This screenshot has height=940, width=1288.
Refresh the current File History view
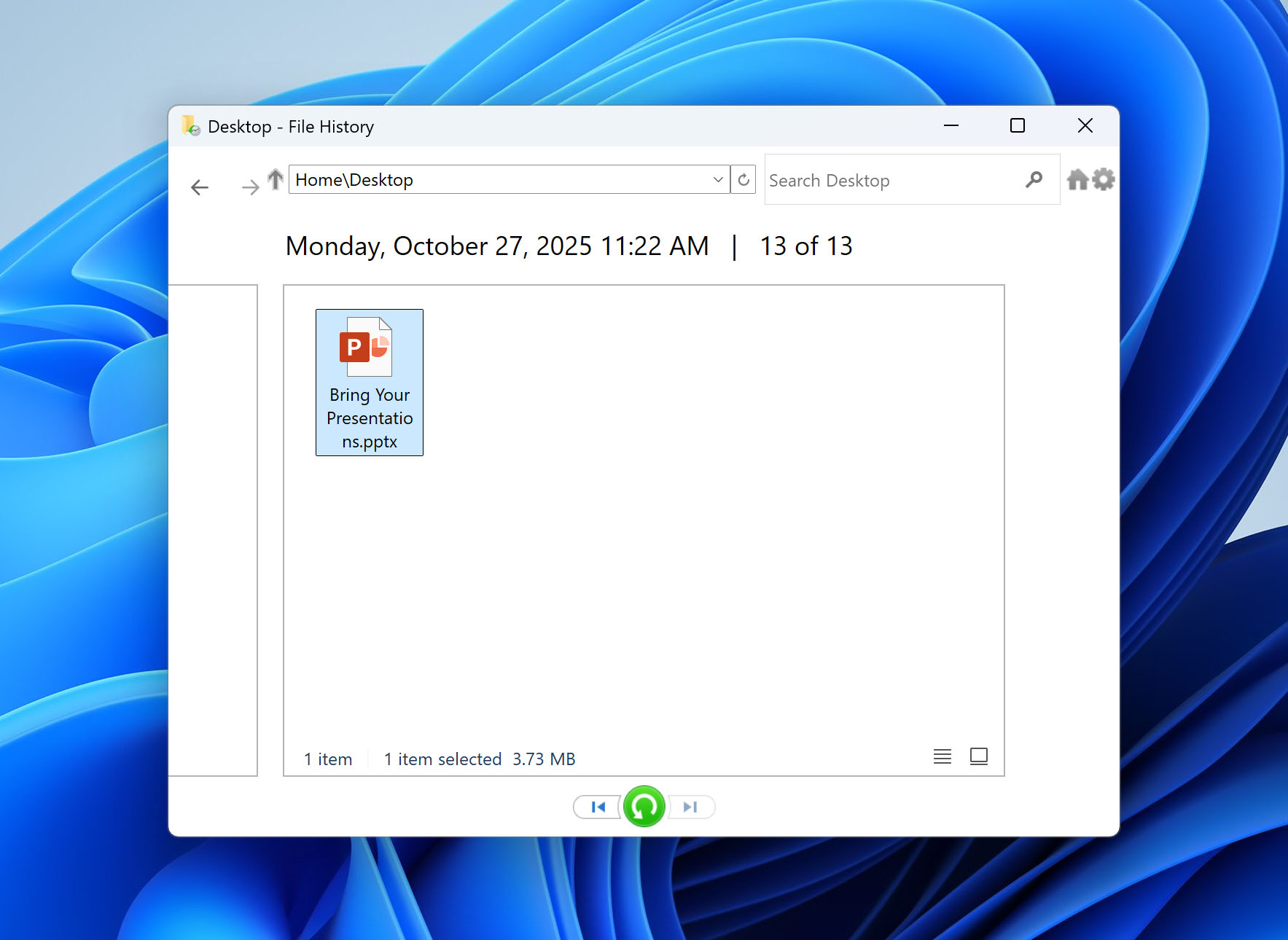tap(743, 179)
